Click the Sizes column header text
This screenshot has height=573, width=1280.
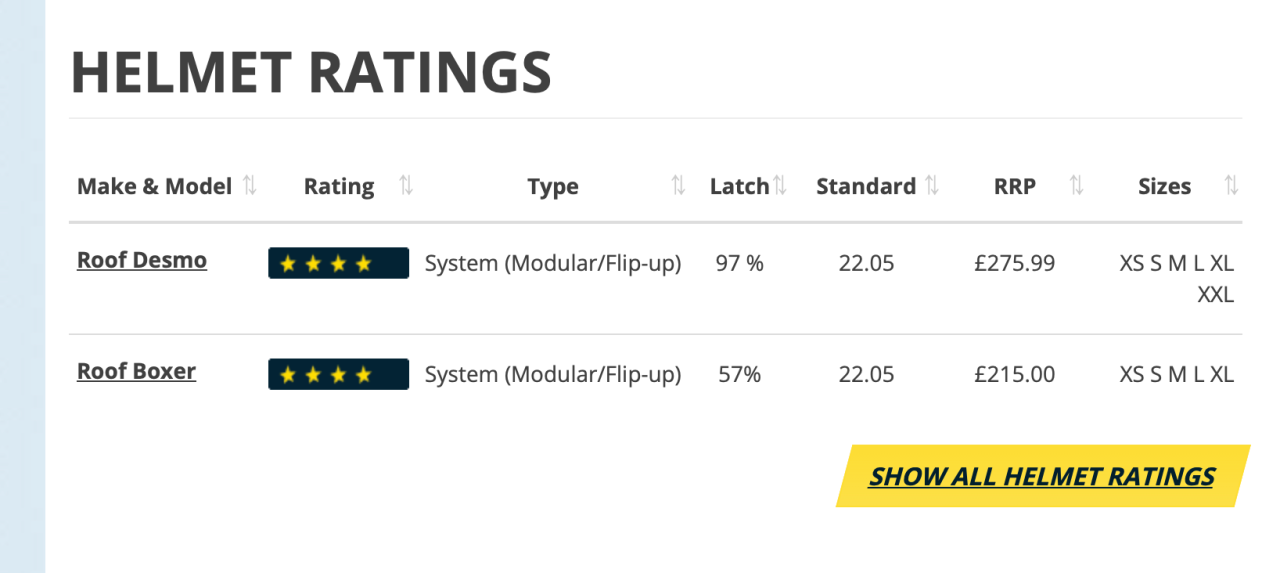pos(1164,186)
